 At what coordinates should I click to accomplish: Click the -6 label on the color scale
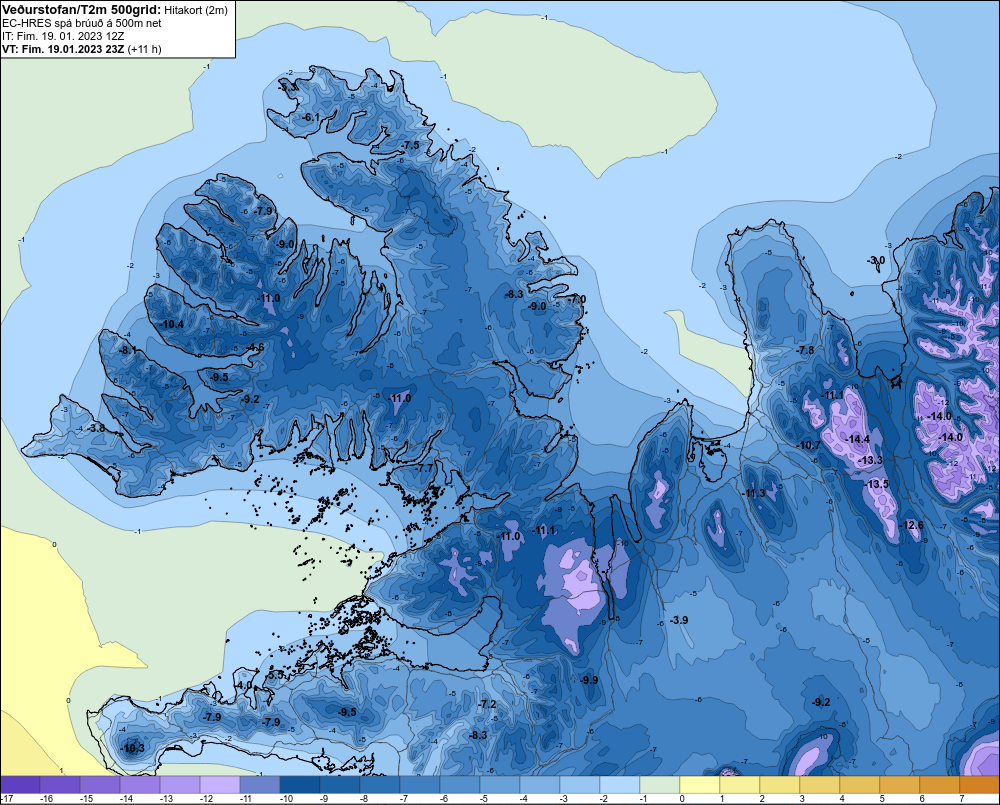point(444,799)
